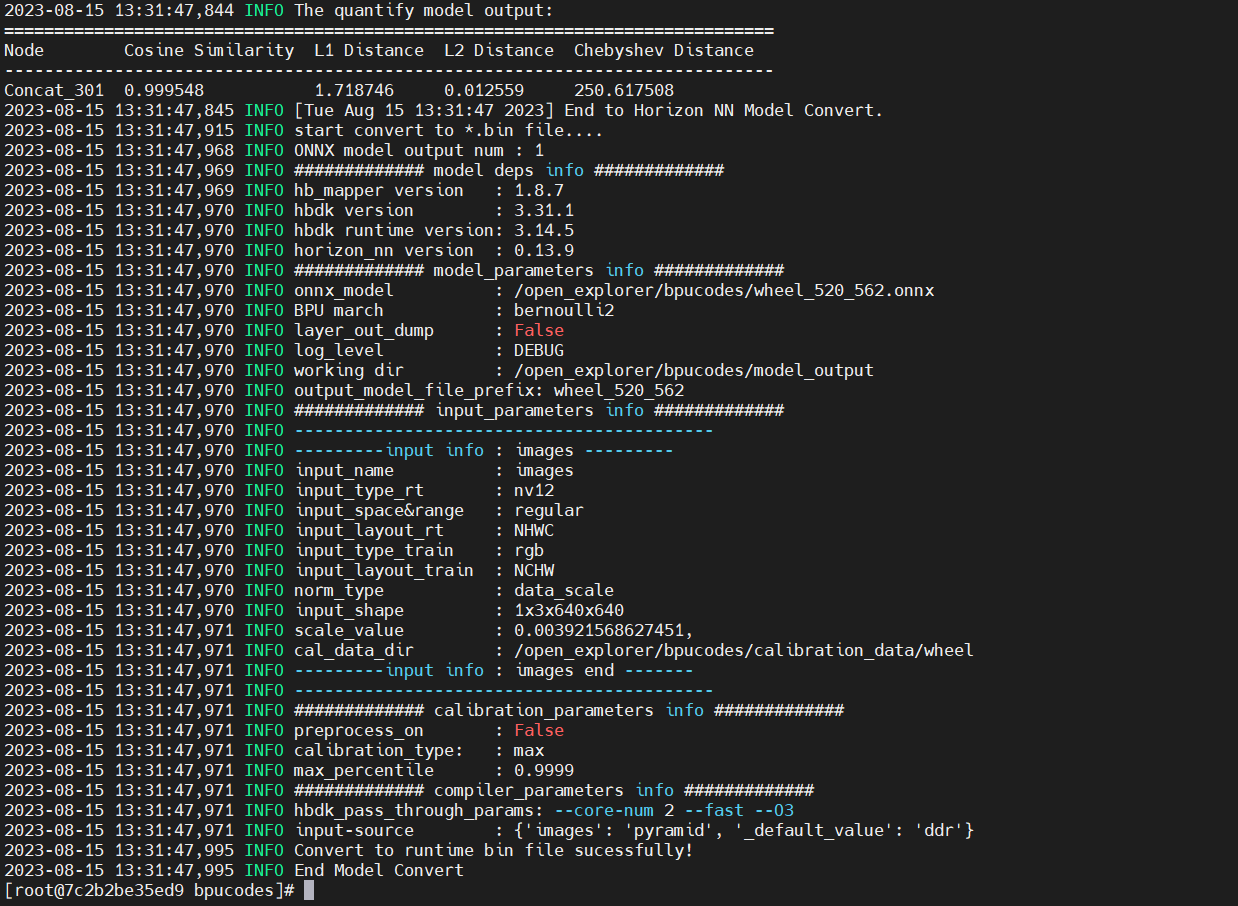Viewport: 1238px width, 906px height.
Task: Click the Convert to runtime bin file message
Action: (x=492, y=850)
